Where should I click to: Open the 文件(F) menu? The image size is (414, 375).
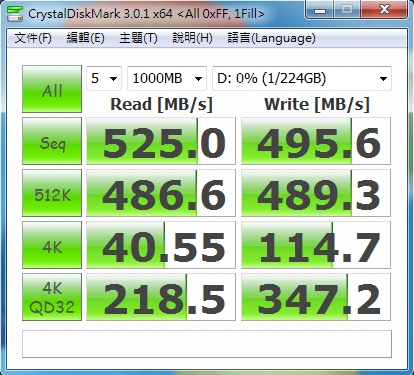(x=33, y=38)
